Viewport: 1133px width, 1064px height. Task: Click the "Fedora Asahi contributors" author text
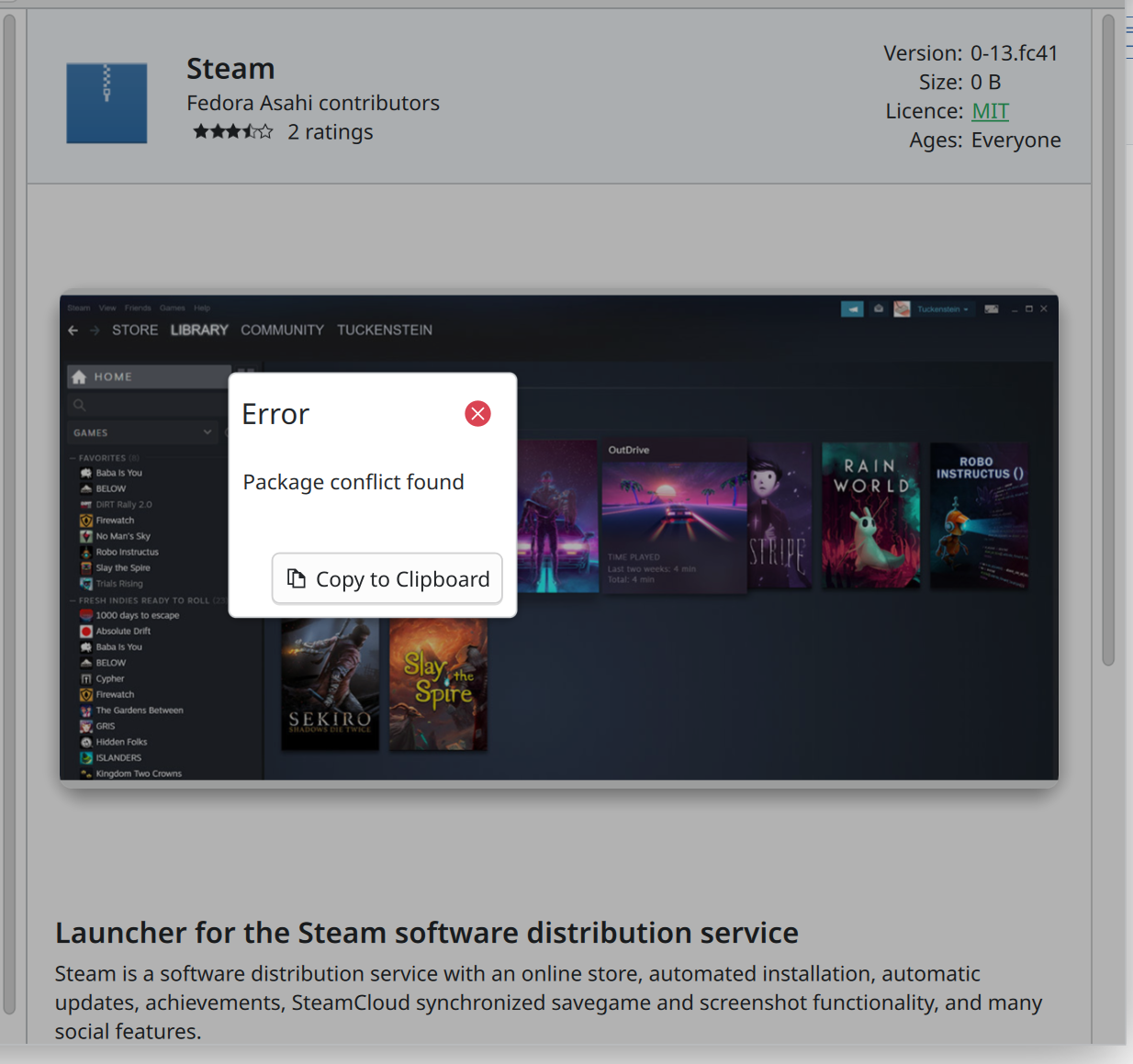[313, 103]
